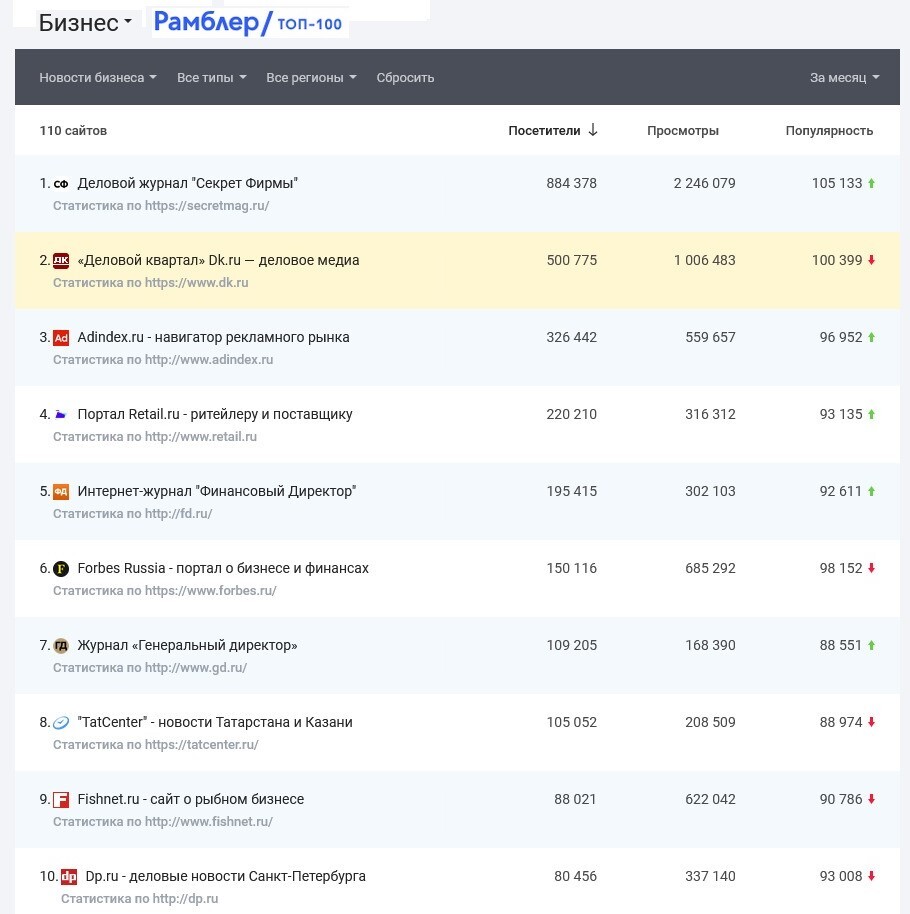This screenshot has width=910, height=914.
Task: Click the TatCenter favicon icon
Action: pyautogui.click(x=61, y=723)
